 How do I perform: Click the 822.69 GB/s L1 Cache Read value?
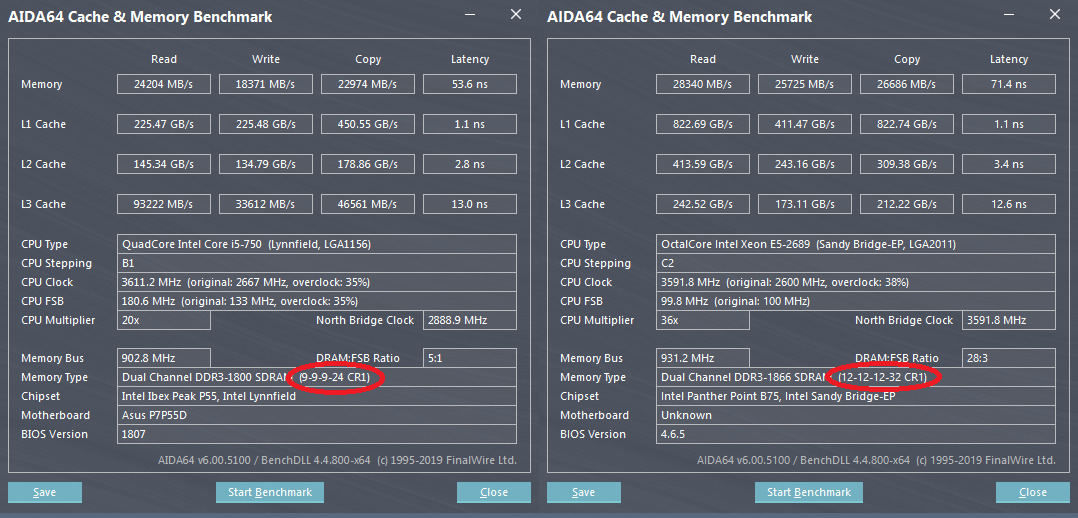[x=702, y=124]
